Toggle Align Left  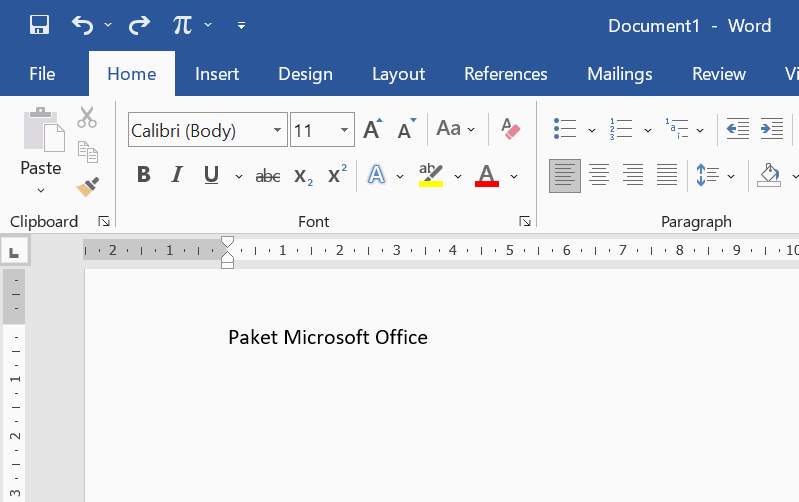click(565, 176)
